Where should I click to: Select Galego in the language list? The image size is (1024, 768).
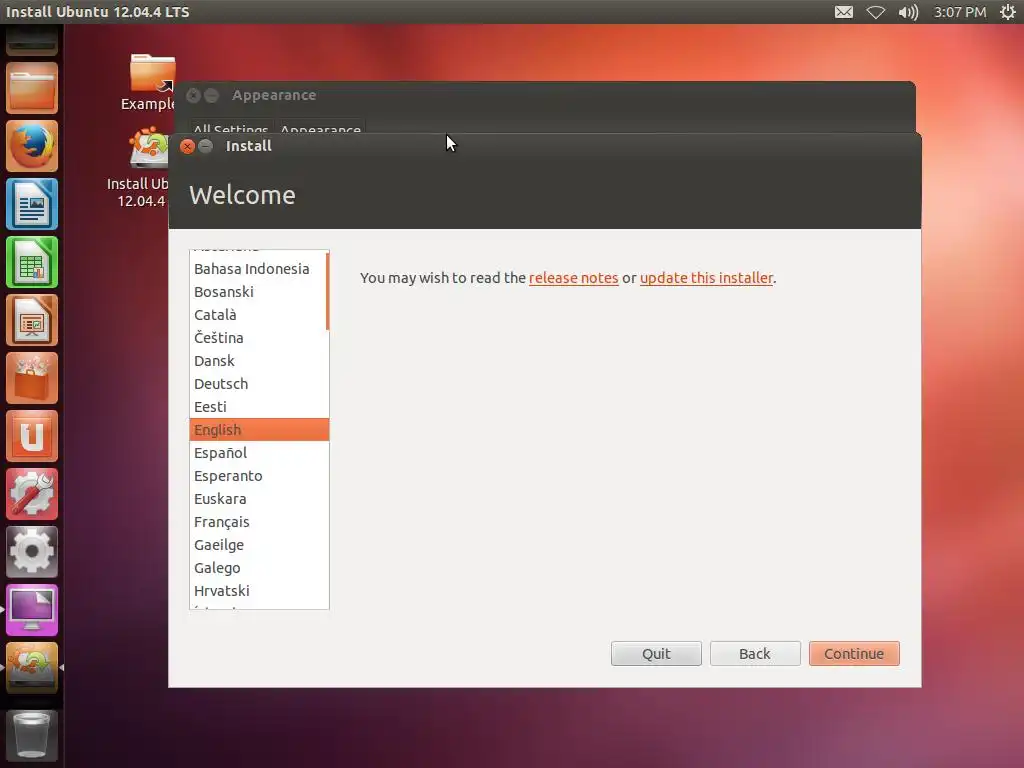click(259, 568)
